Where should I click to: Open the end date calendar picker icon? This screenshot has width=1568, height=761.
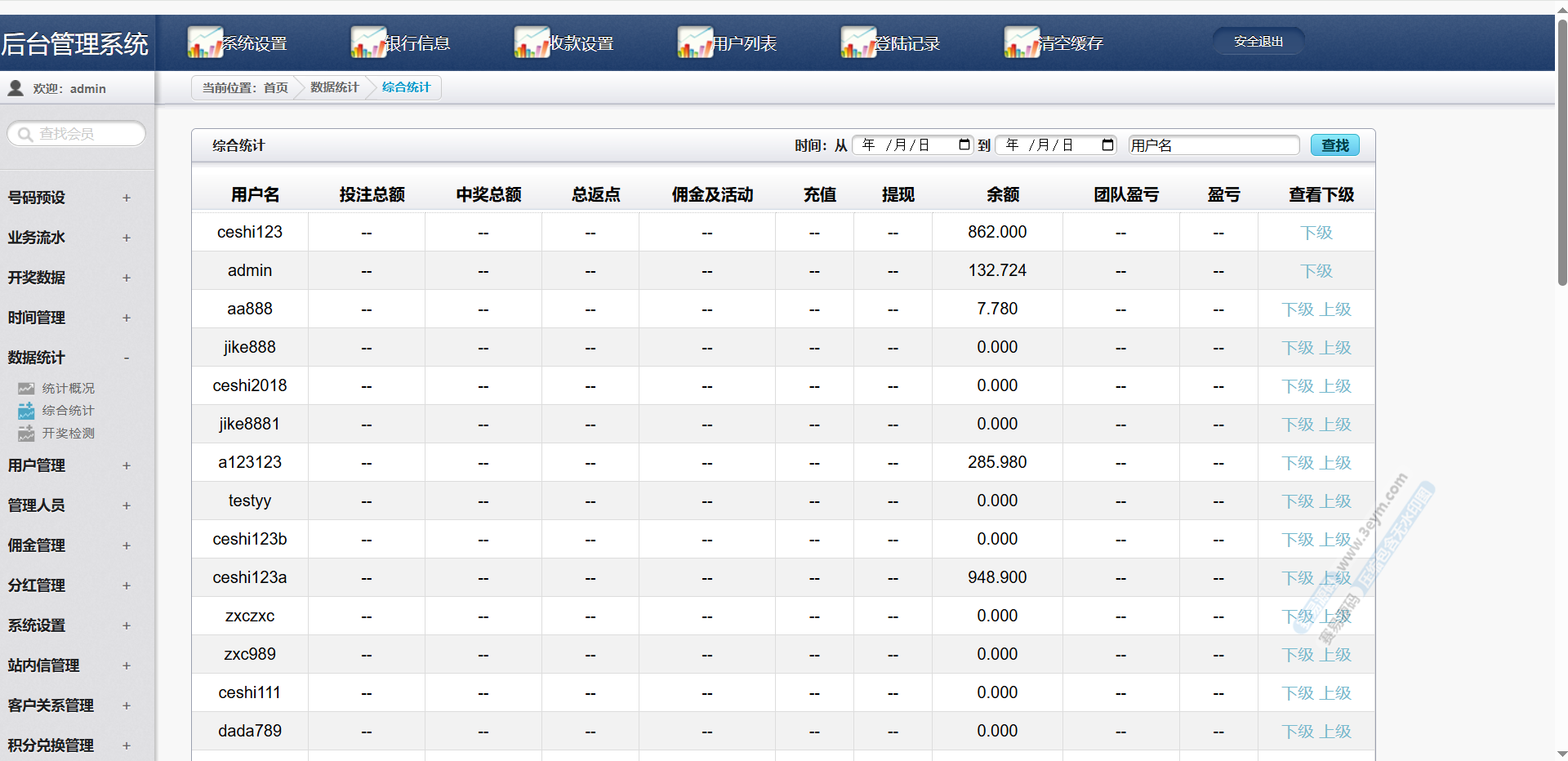1107,145
